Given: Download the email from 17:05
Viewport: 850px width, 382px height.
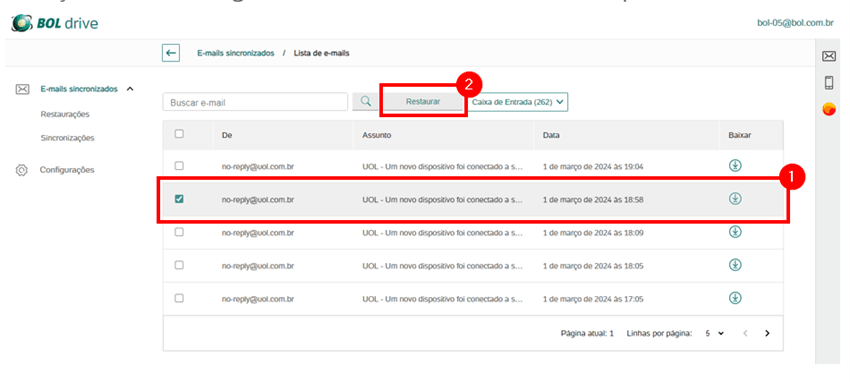Looking at the screenshot, I should (x=735, y=298).
